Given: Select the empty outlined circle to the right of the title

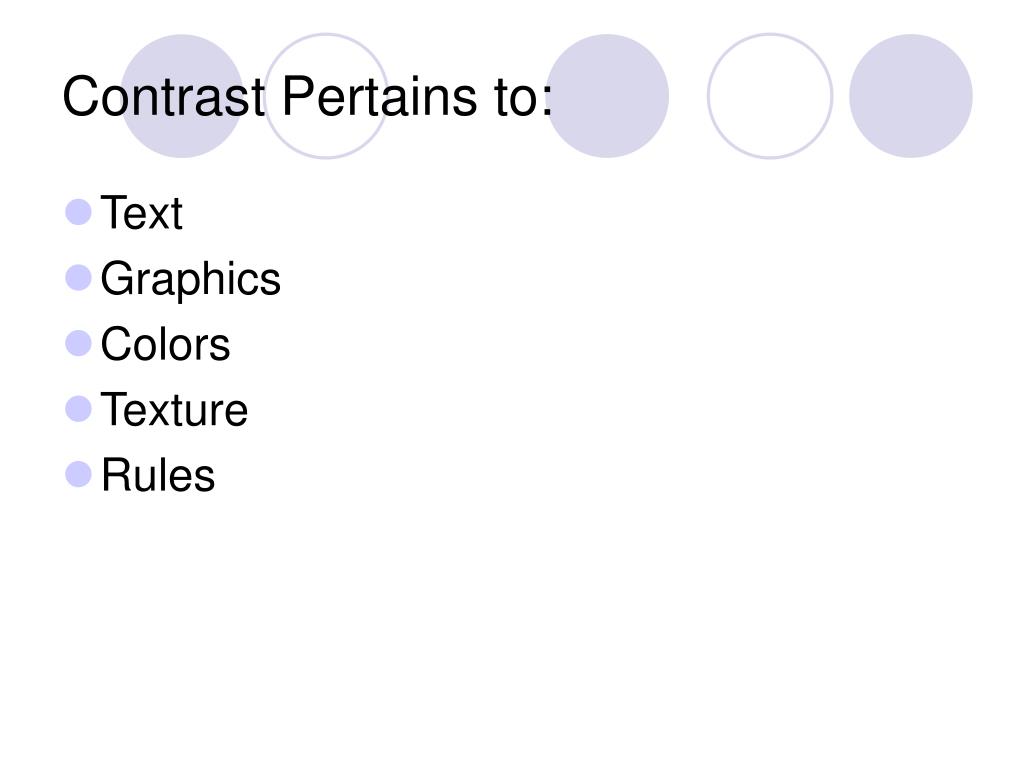Looking at the screenshot, I should pyautogui.click(x=770, y=96).
